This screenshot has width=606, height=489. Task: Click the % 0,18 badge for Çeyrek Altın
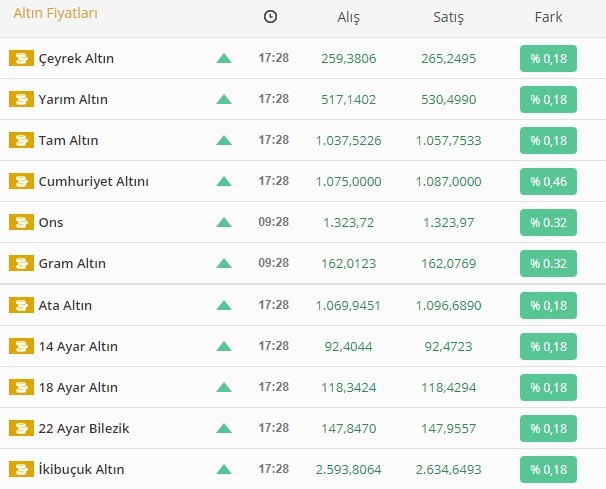pos(548,58)
